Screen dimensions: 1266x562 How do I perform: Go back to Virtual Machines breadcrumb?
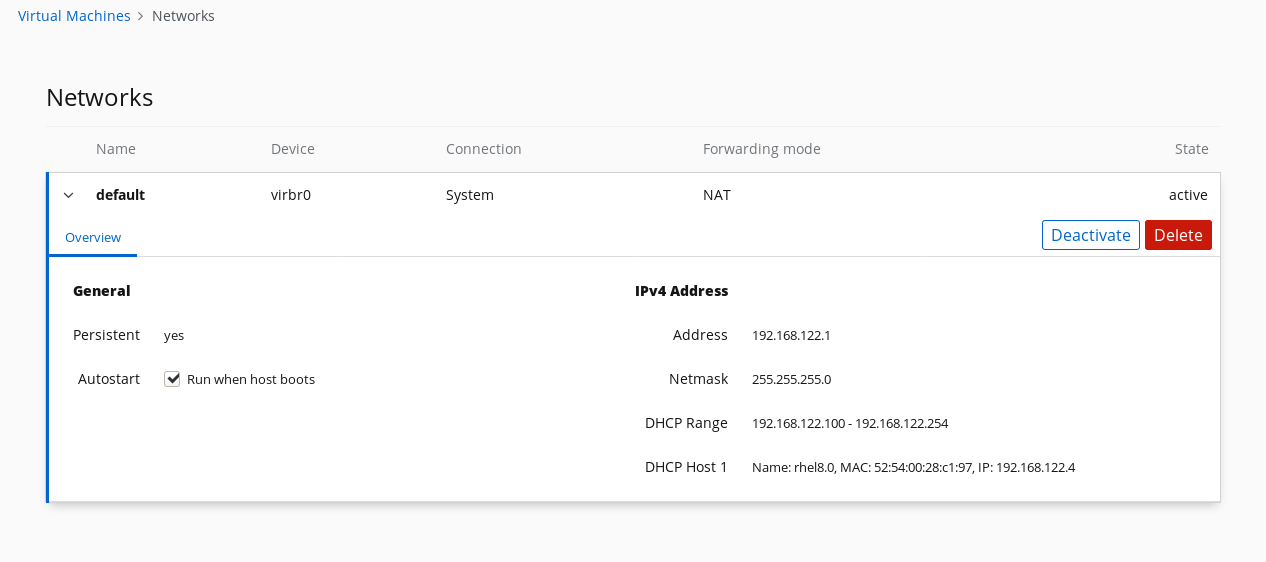coord(74,16)
